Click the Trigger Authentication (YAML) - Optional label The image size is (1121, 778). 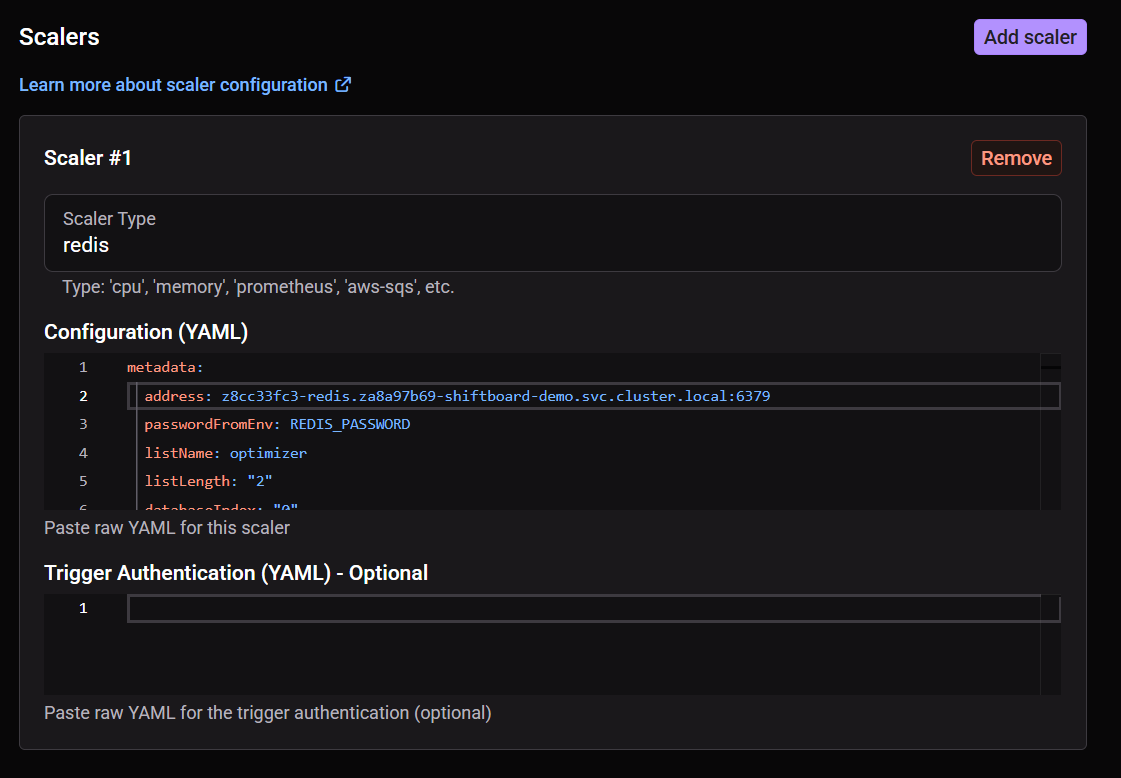pos(236,573)
